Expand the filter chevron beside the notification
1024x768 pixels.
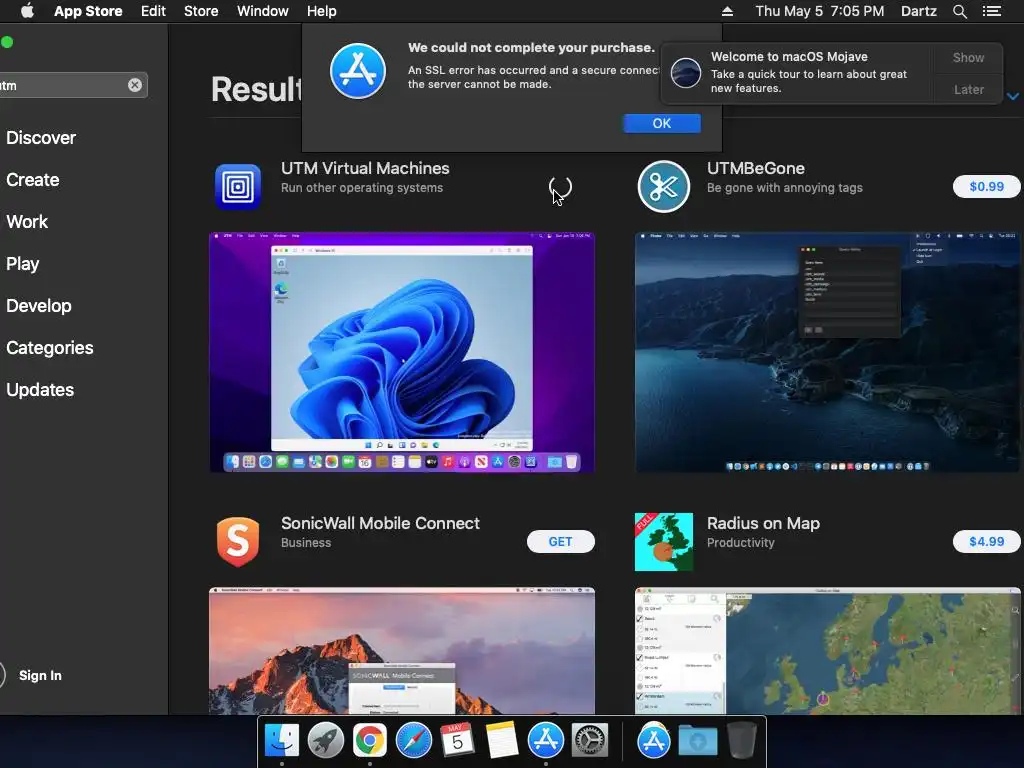coord(1012,96)
